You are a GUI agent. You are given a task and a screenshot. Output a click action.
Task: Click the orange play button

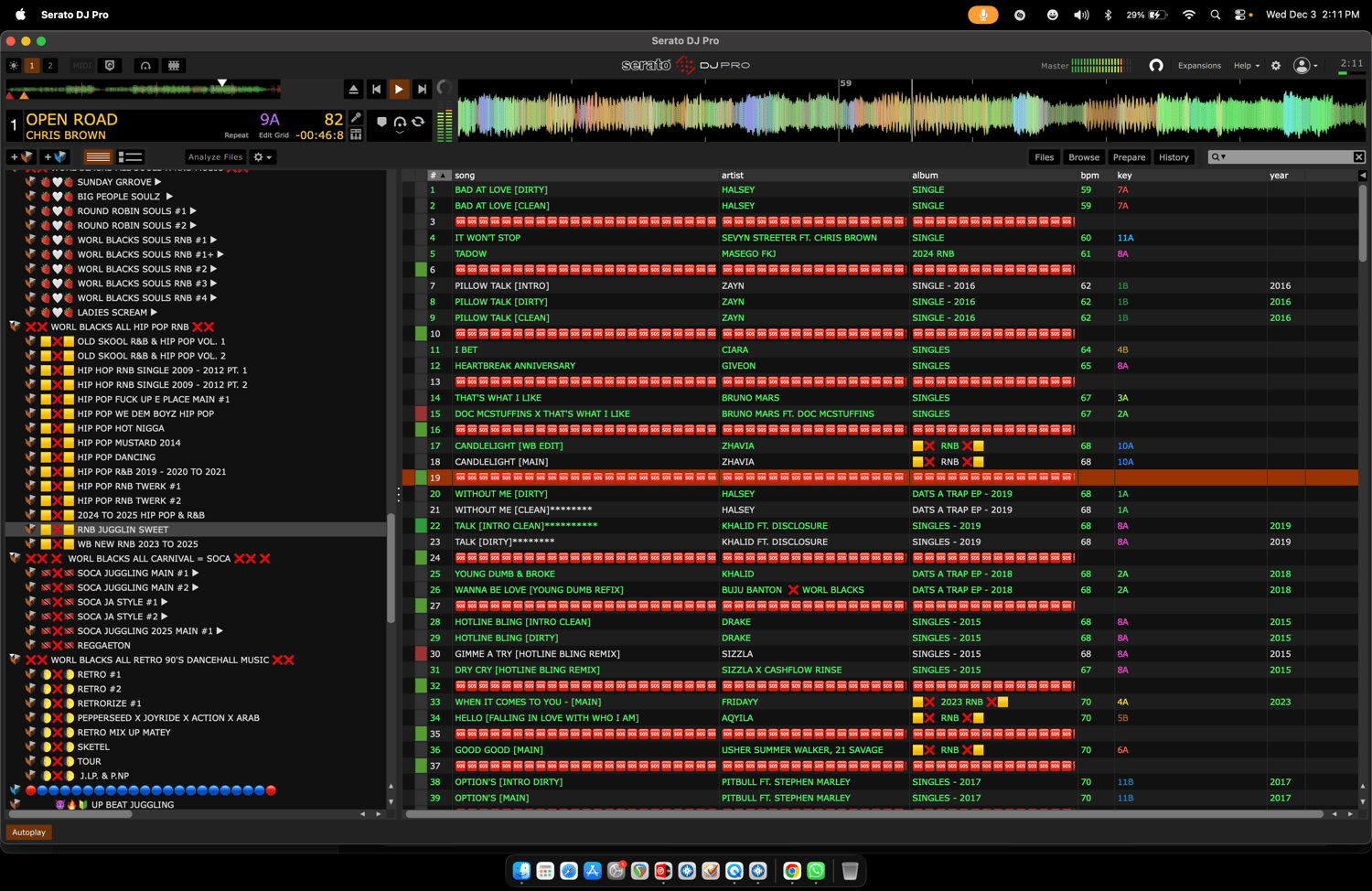pos(399,89)
